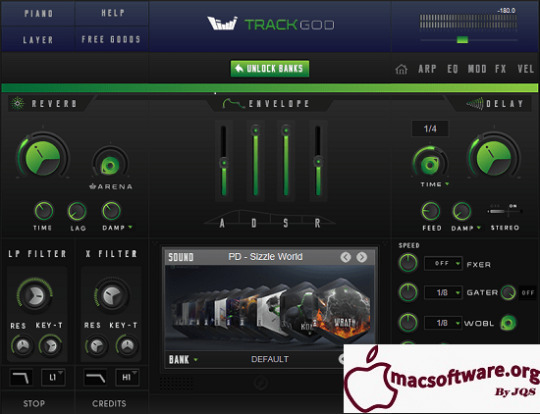Screen dimensions: 540x414
Task: Expand the Delay Time mode arrow
Action: coord(447,184)
